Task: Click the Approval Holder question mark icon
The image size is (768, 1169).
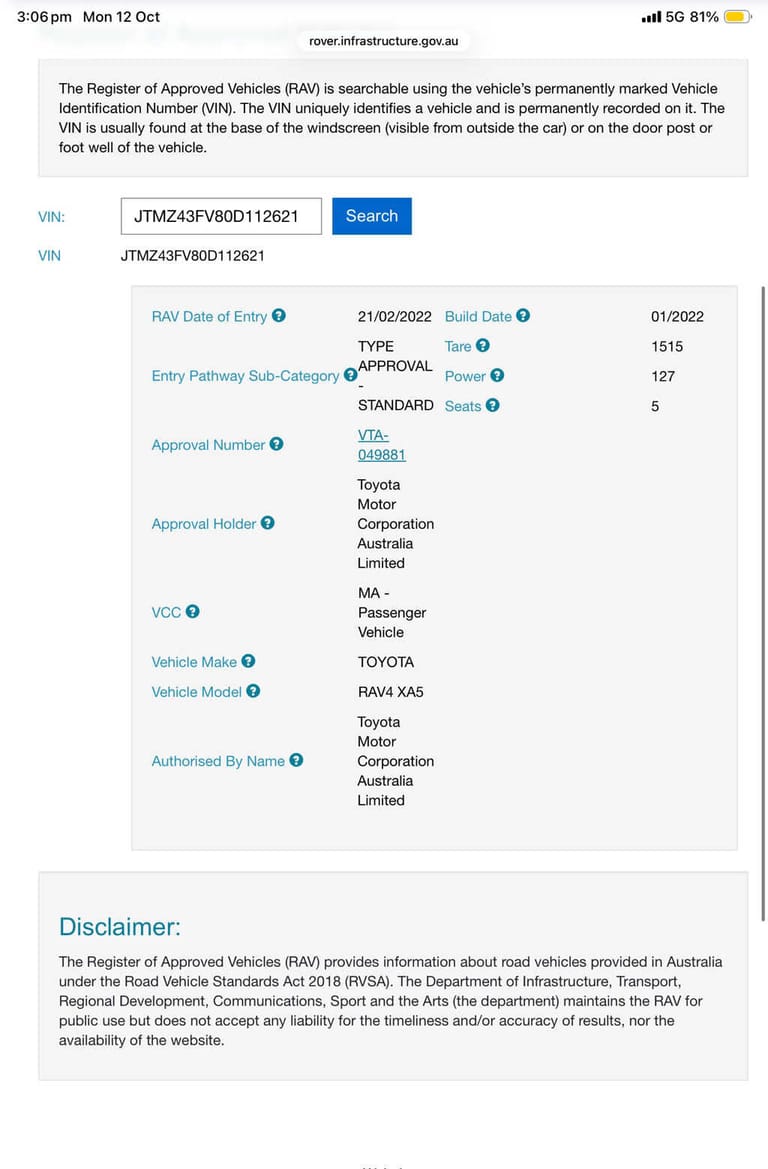Action: [268, 523]
